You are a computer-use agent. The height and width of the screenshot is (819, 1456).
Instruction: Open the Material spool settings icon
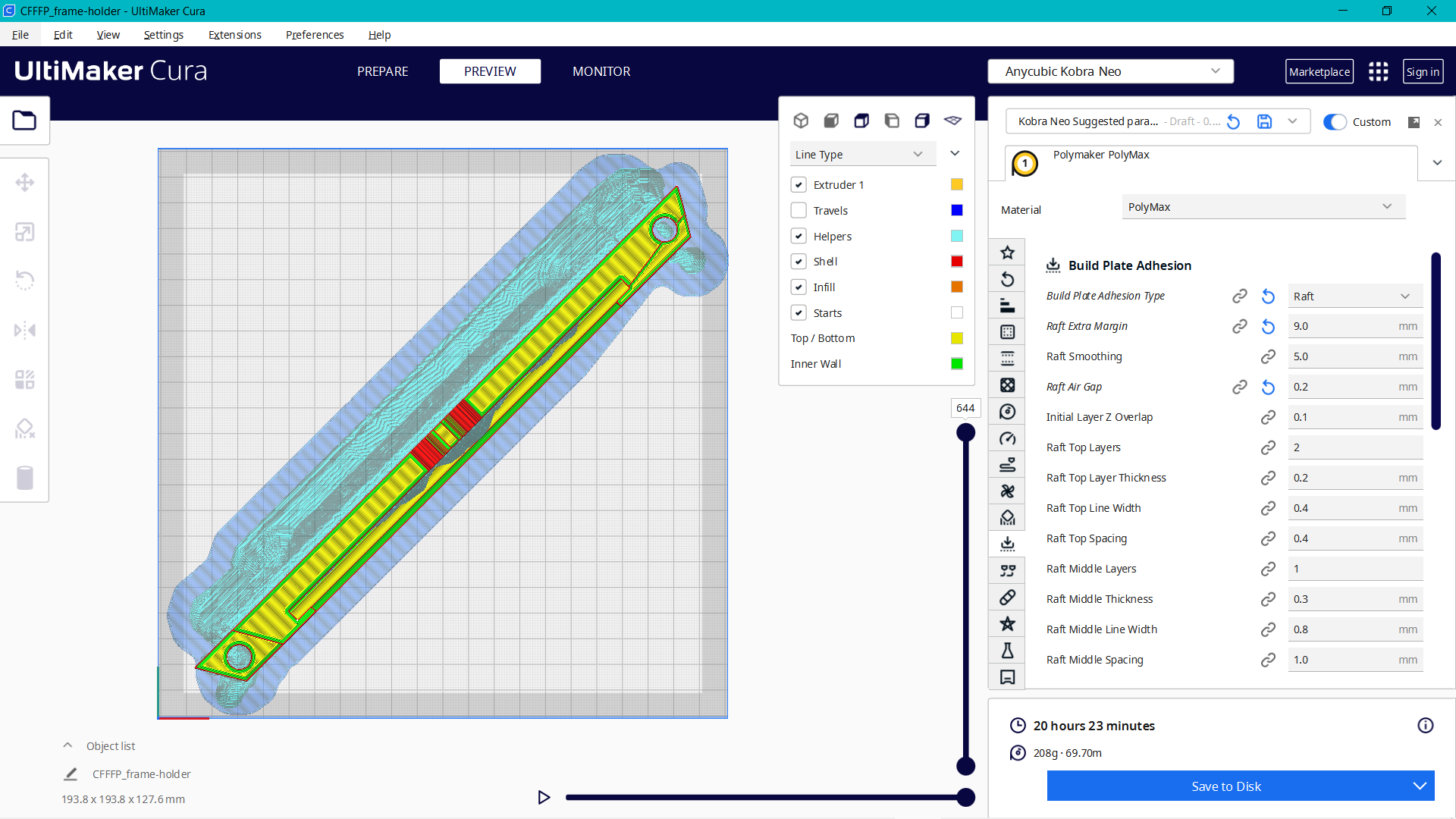1007,411
